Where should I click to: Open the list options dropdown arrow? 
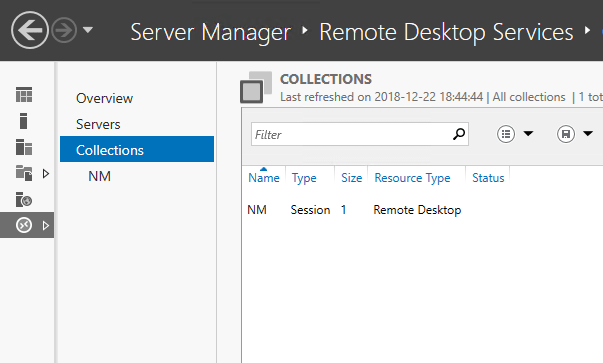[x=528, y=133]
